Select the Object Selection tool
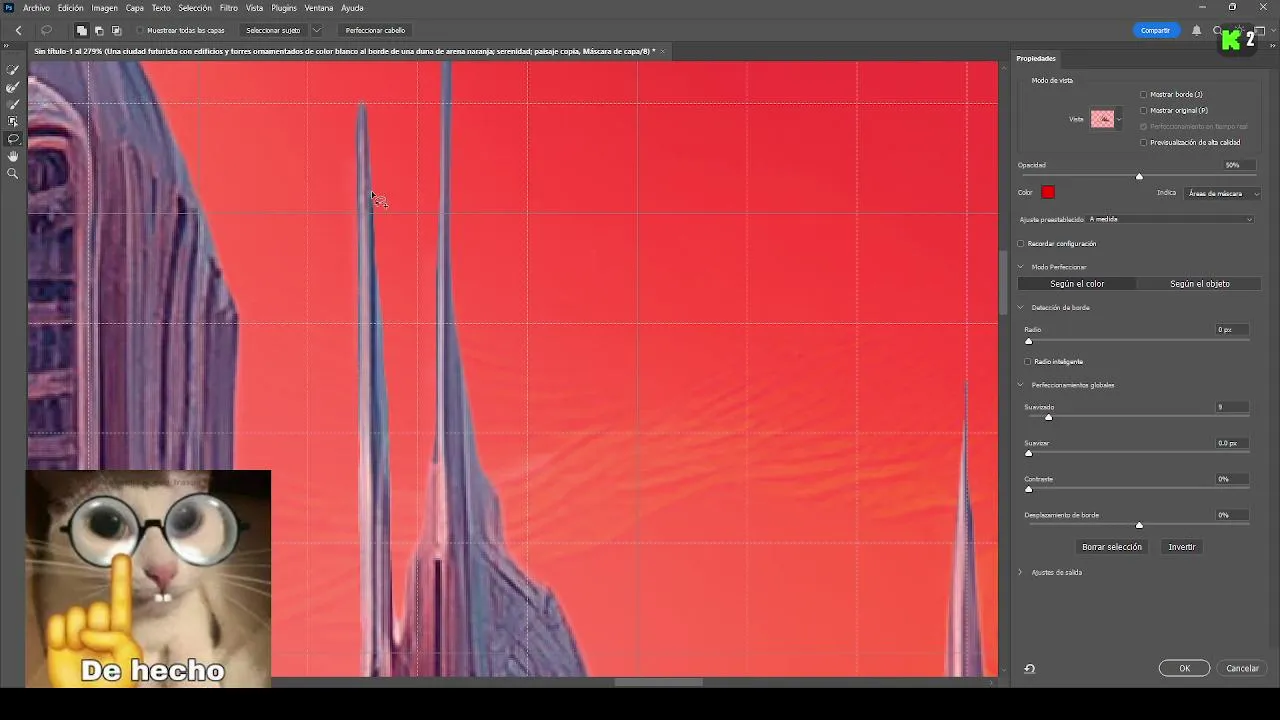This screenshot has width=1280, height=720. [x=13, y=121]
